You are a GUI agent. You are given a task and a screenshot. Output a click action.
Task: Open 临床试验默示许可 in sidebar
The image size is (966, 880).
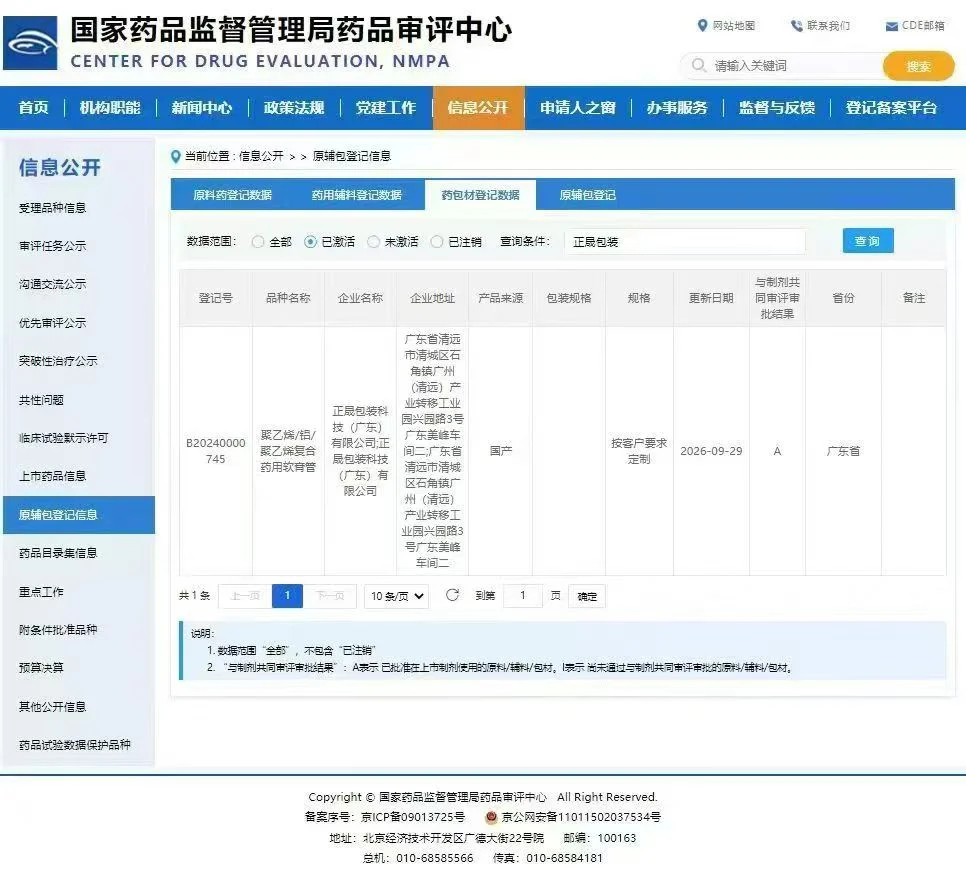click(63, 438)
